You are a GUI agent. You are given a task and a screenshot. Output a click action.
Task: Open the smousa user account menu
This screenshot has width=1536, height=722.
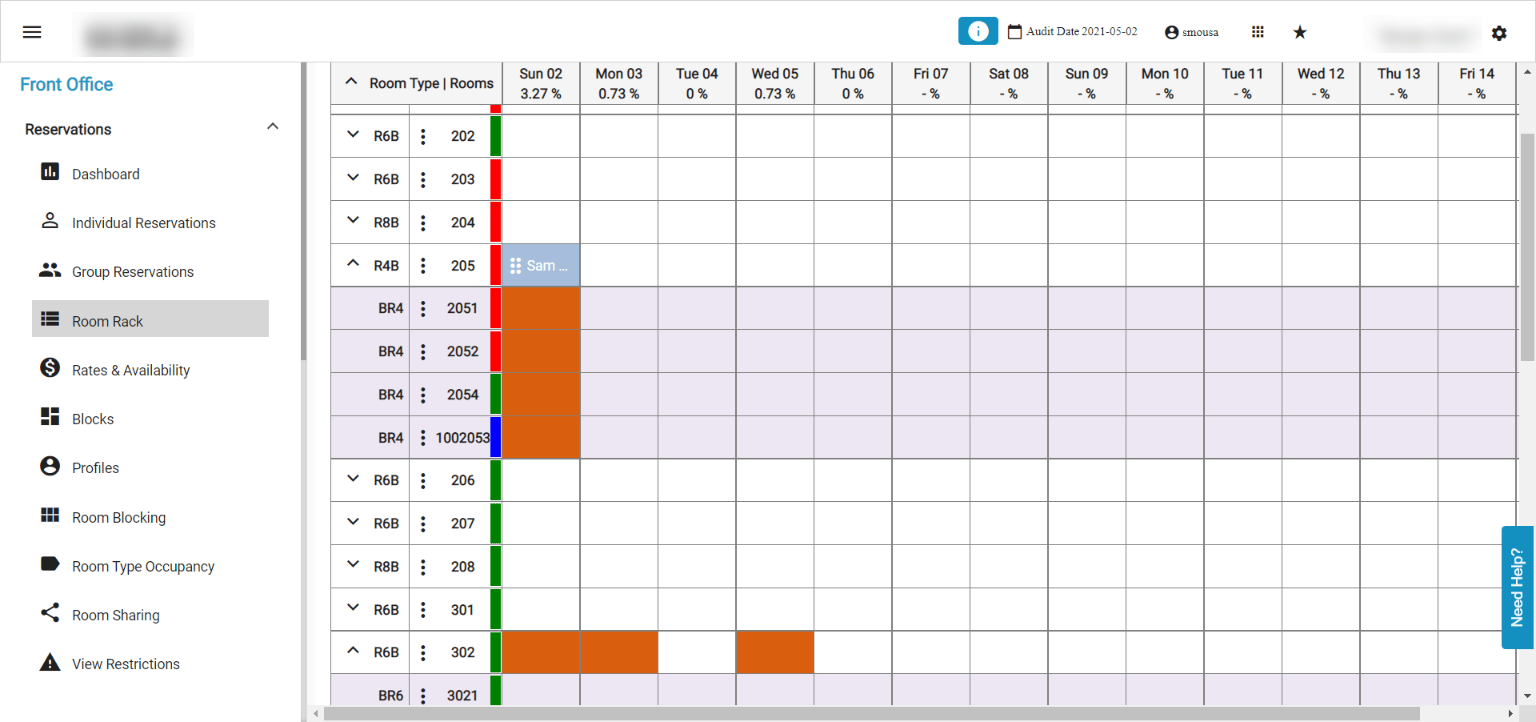1192,32
